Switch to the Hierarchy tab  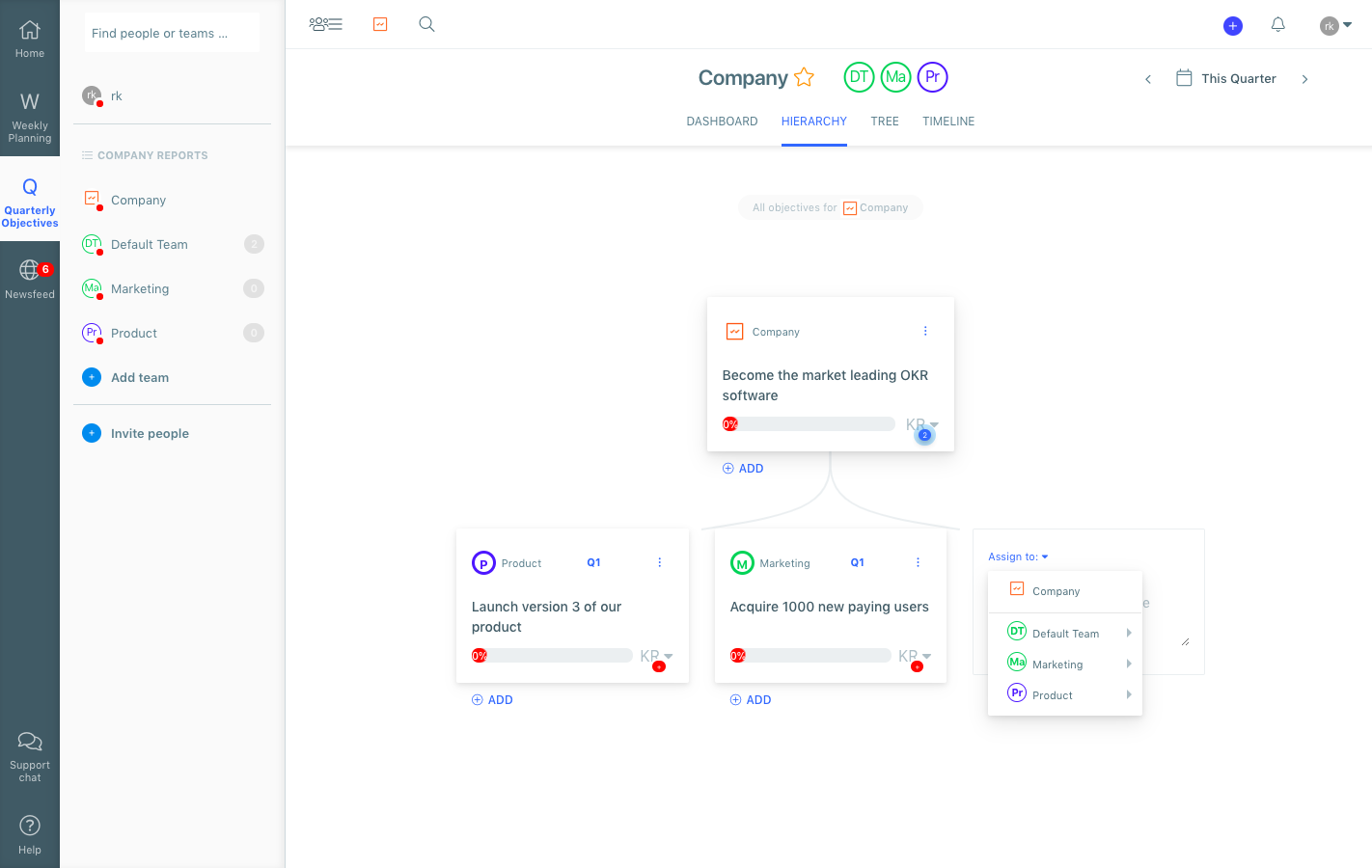pyautogui.click(x=814, y=122)
